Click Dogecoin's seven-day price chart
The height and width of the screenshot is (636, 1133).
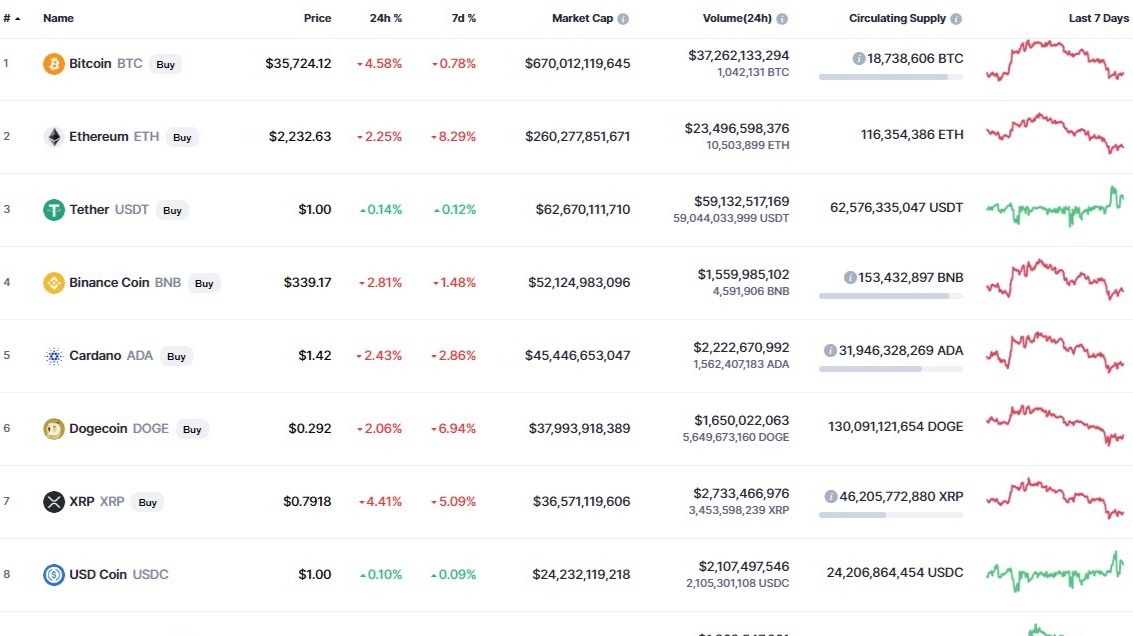coord(1055,428)
